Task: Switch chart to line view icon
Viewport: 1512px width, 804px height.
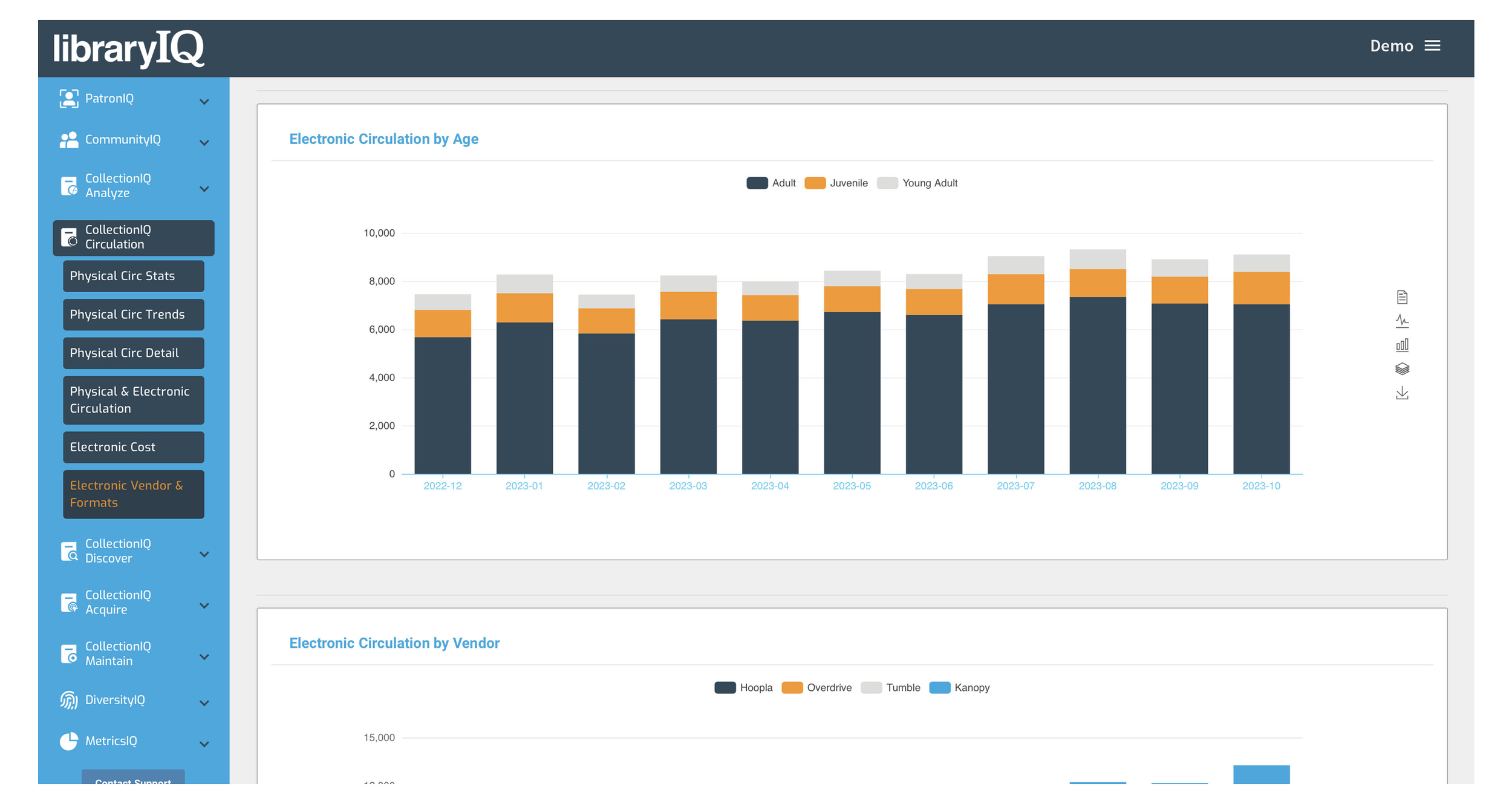Action: click(x=1402, y=321)
